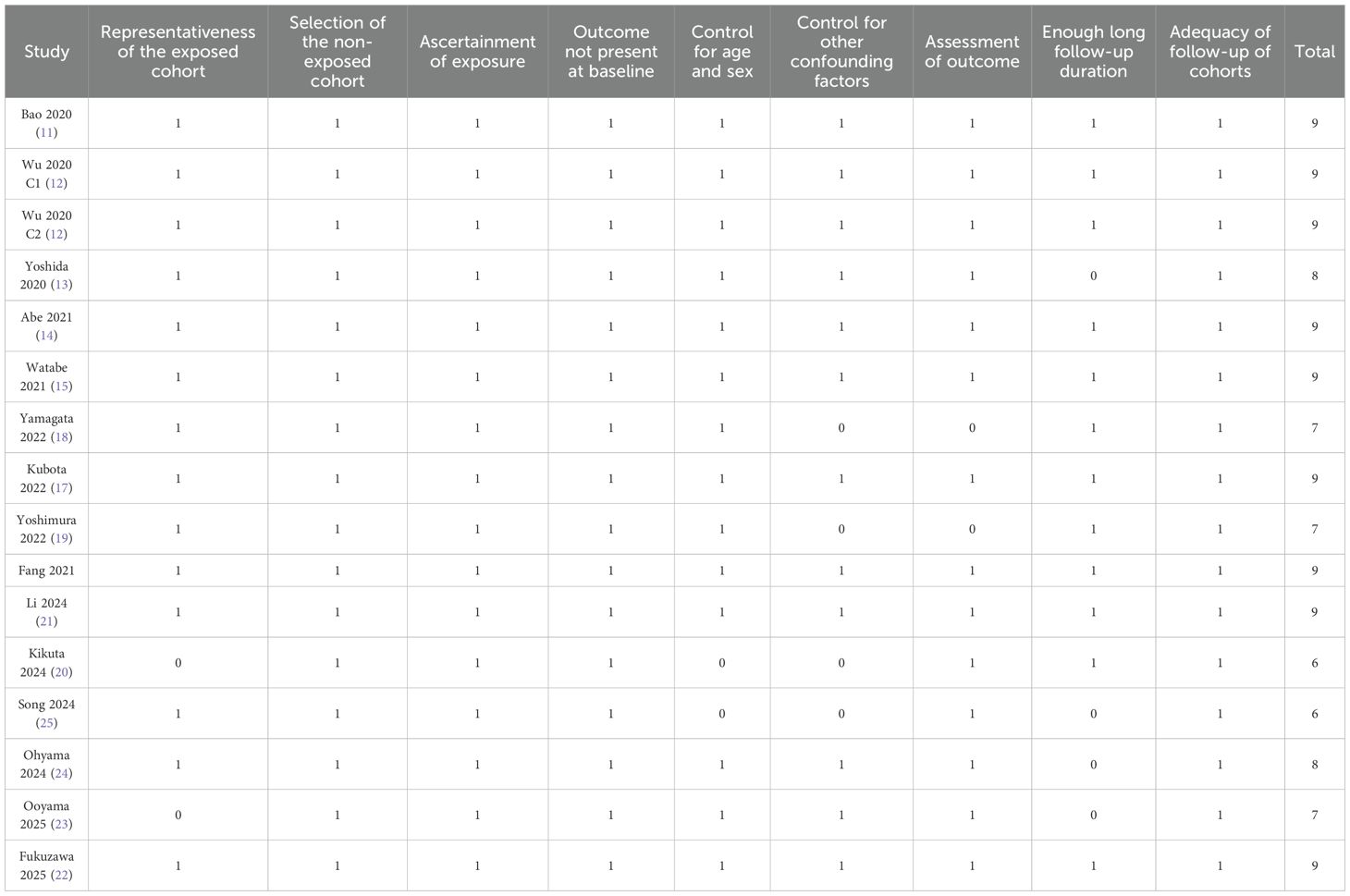The width and height of the screenshot is (1350, 896).
Task: Click citation 23 for Ooyama 2025
Action: (62, 825)
